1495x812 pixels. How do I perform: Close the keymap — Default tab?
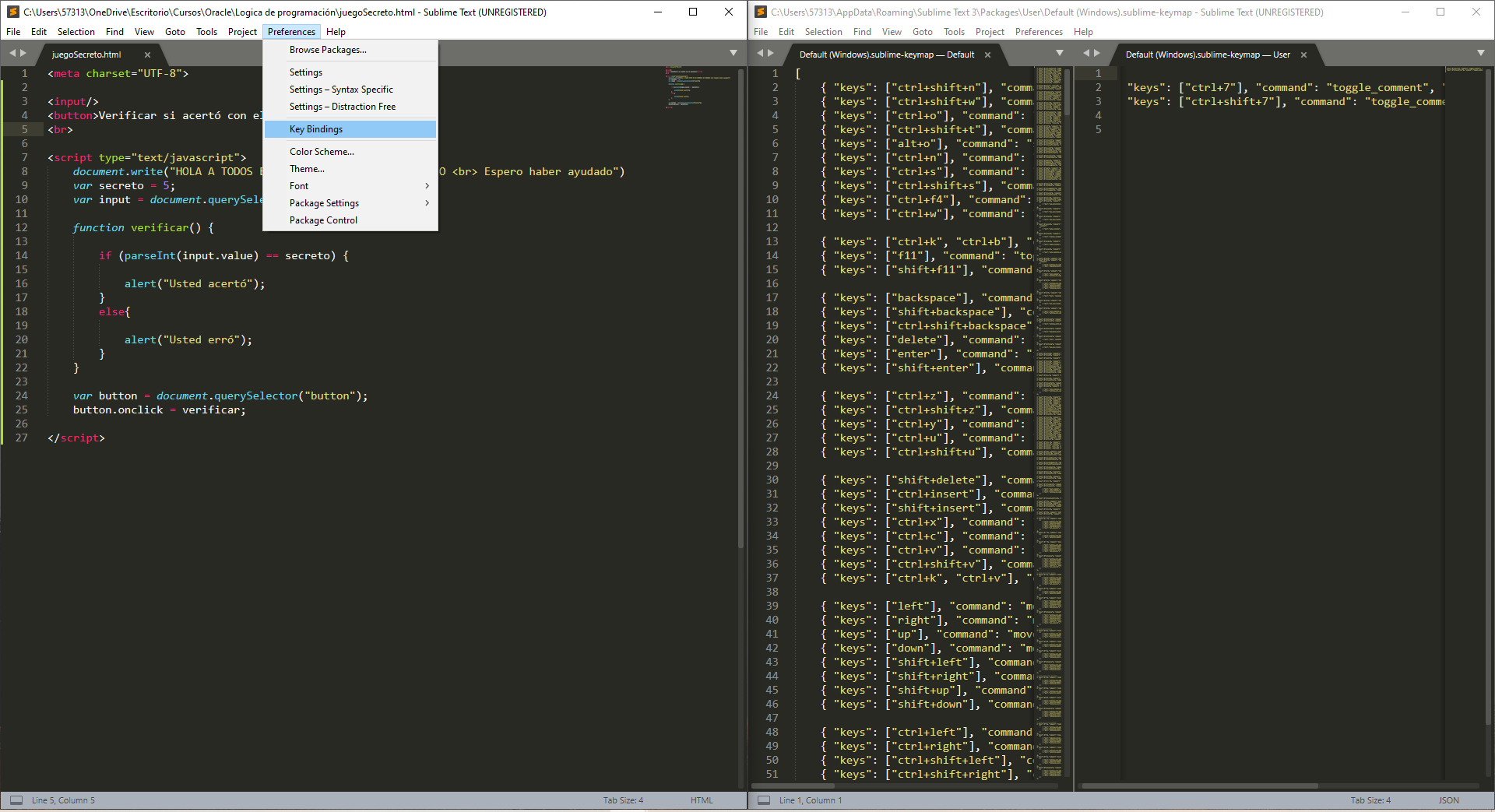click(x=987, y=54)
